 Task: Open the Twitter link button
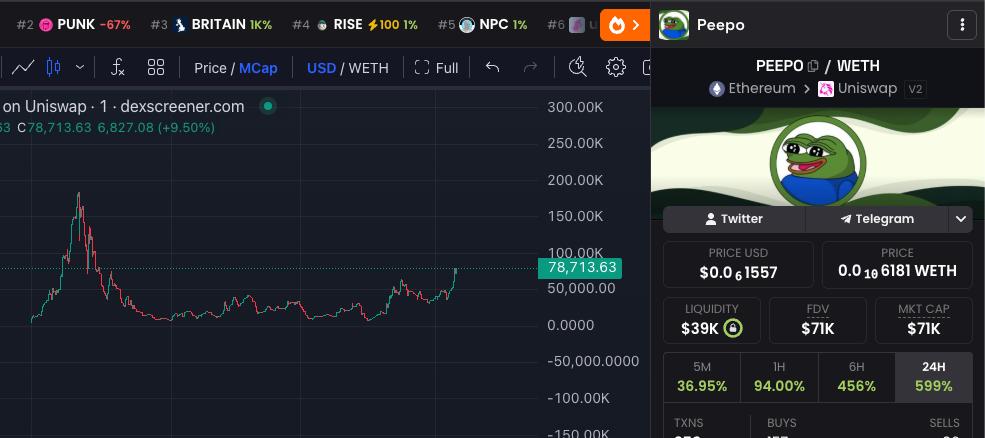(734, 219)
